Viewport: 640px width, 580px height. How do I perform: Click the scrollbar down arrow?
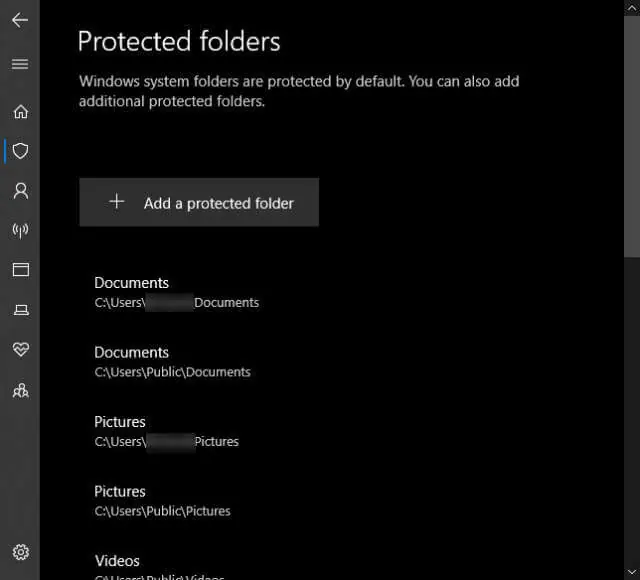[632, 572]
